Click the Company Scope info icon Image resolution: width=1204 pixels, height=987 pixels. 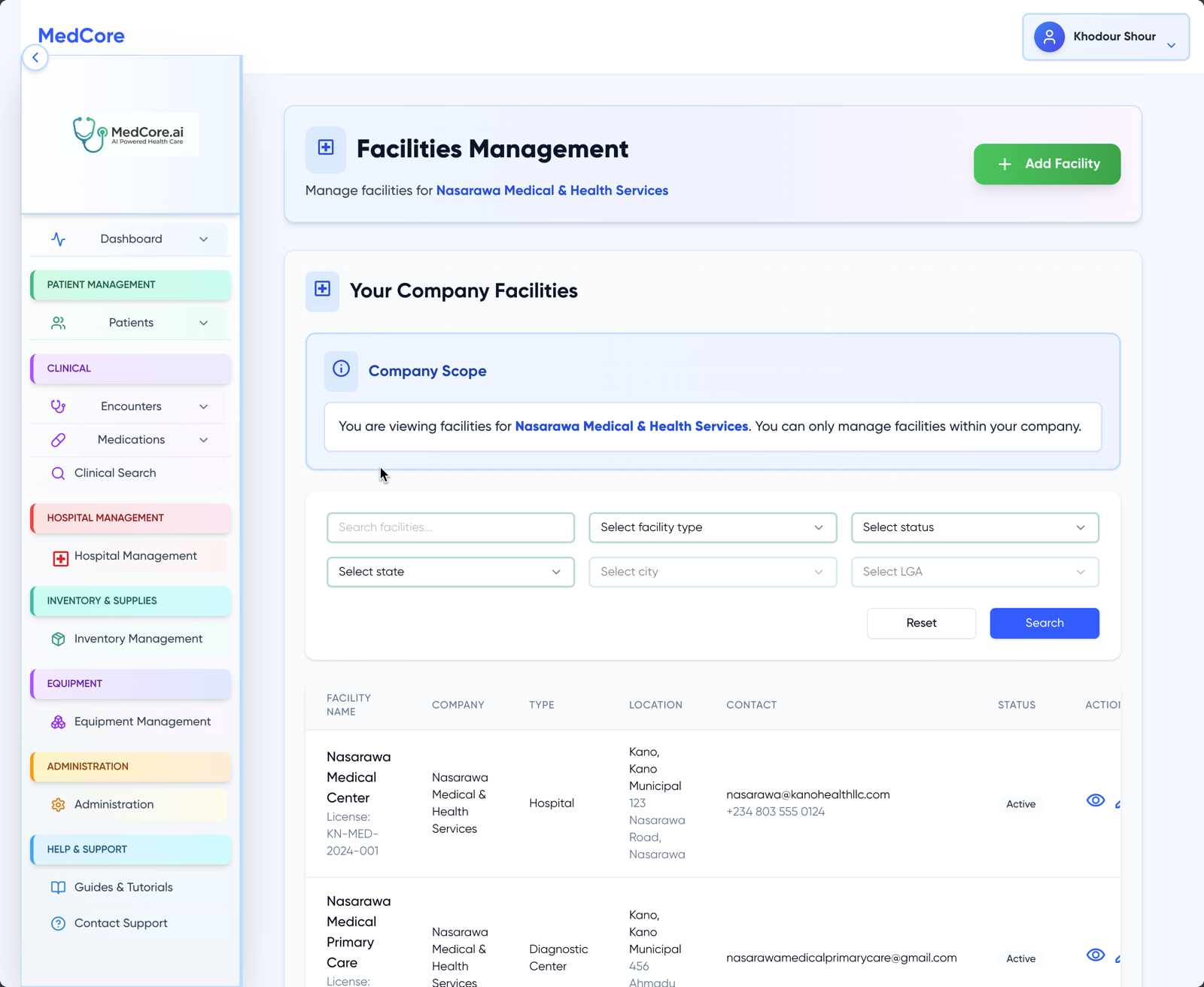pos(341,369)
